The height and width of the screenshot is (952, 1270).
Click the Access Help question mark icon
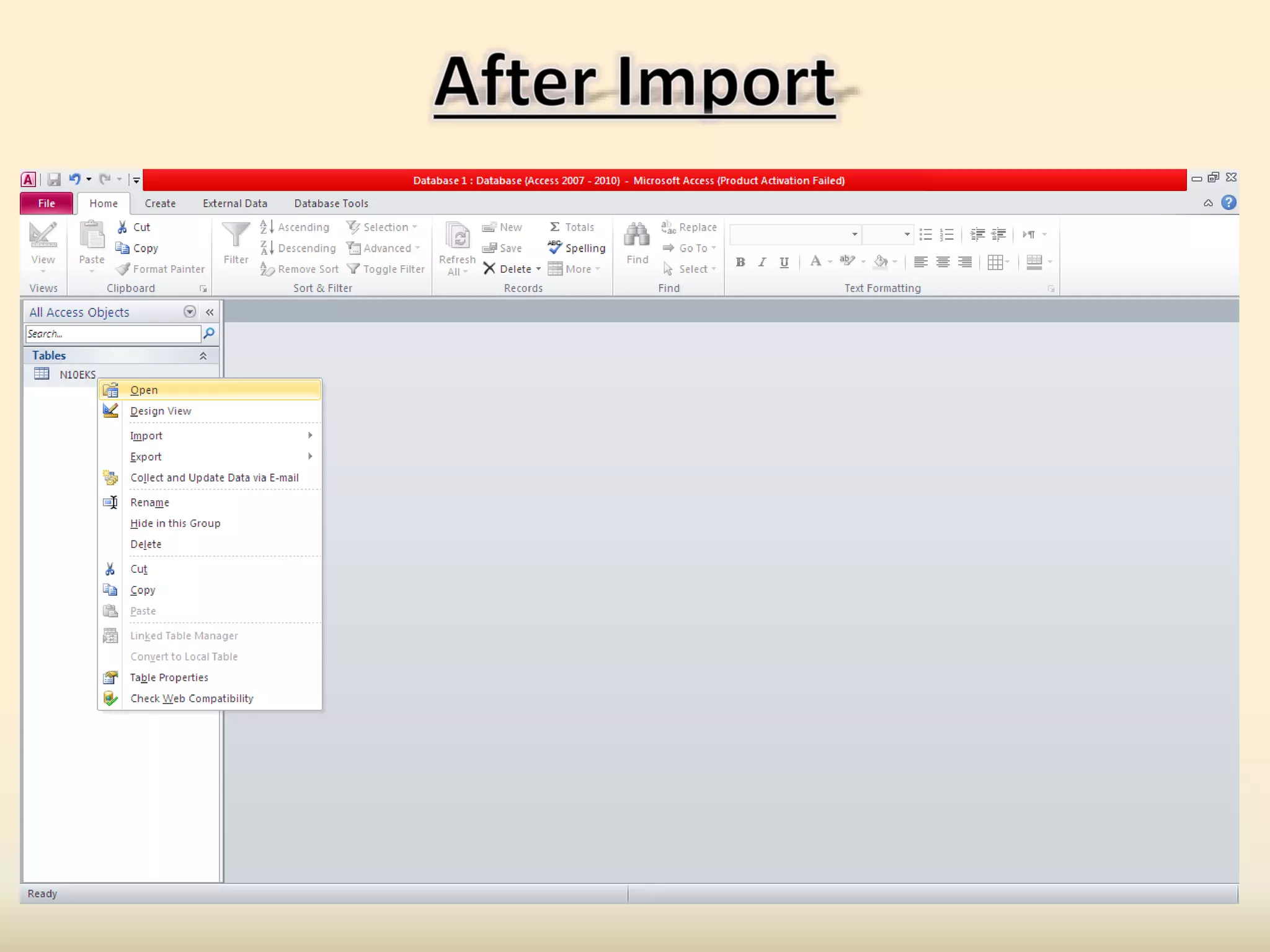click(x=1228, y=203)
